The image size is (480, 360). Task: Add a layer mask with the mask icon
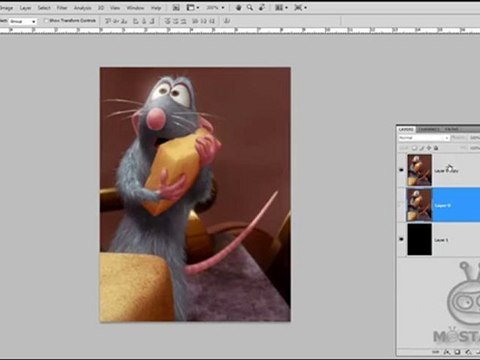(457, 352)
